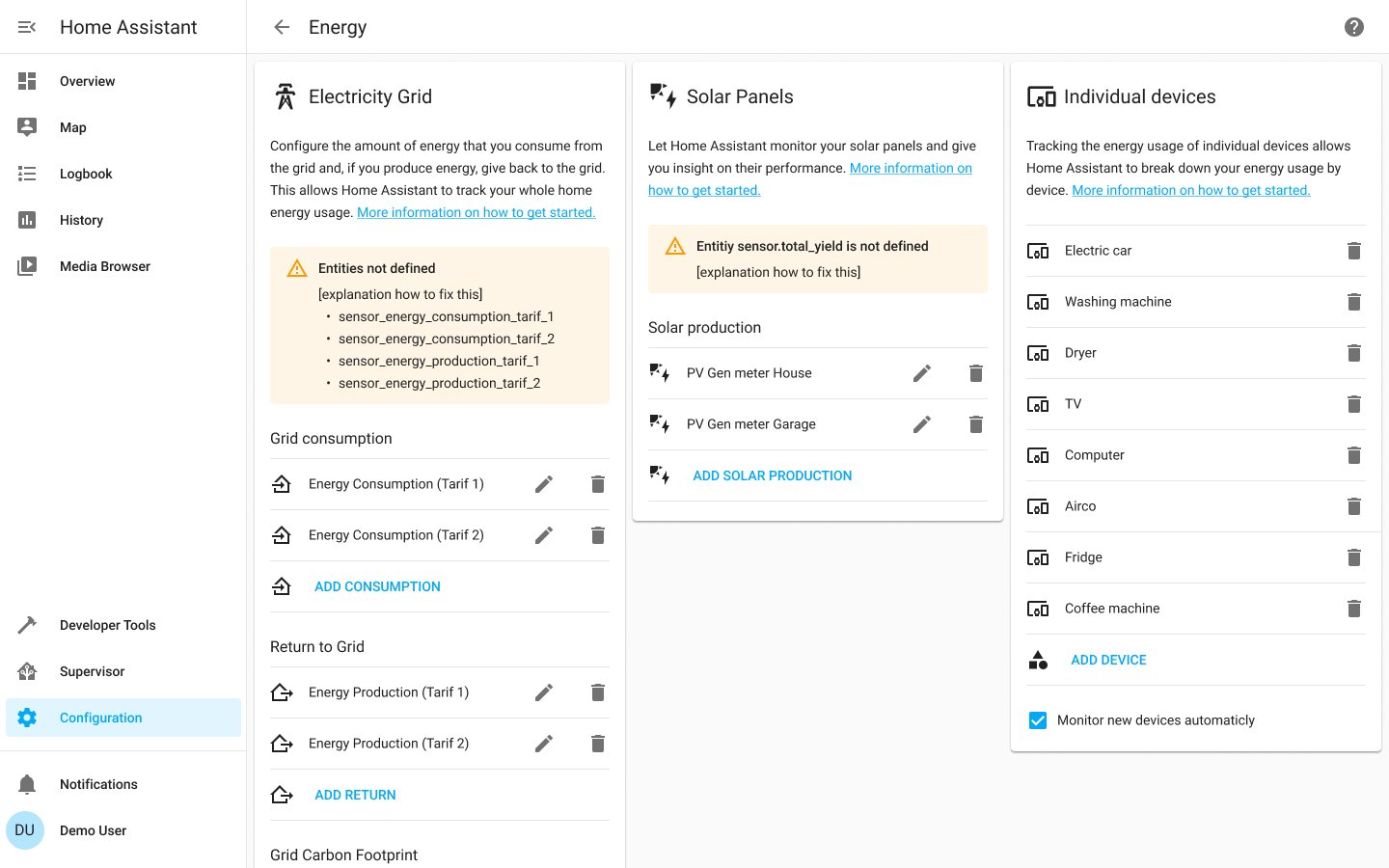Open the help question mark icon
This screenshot has height=868, width=1389.
click(x=1354, y=27)
